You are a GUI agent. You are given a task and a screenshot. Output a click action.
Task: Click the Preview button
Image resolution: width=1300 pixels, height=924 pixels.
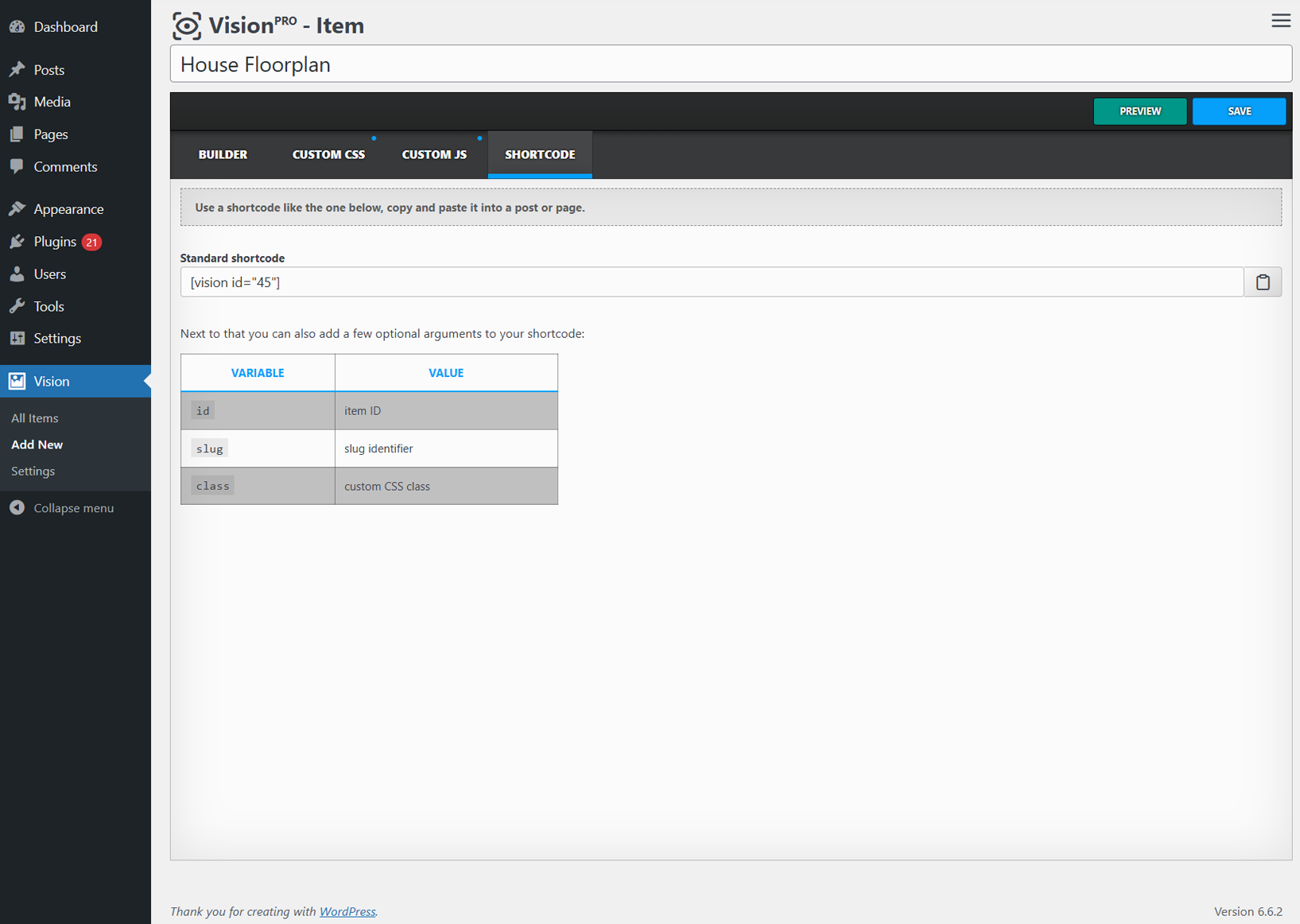1140,111
